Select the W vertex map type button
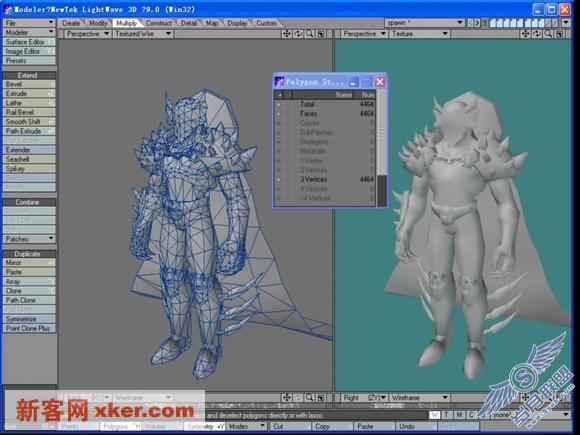 435,415
